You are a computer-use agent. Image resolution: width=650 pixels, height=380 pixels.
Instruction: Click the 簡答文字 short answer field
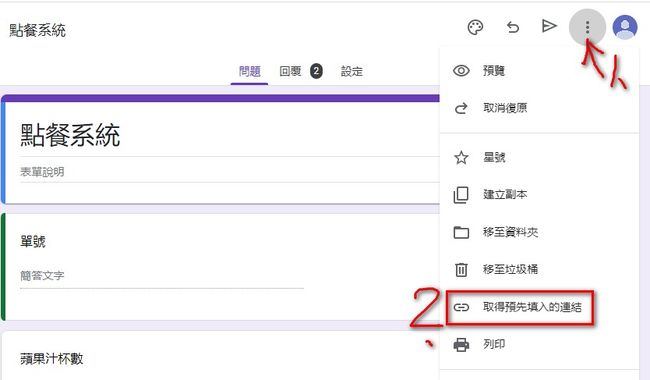[162, 276]
